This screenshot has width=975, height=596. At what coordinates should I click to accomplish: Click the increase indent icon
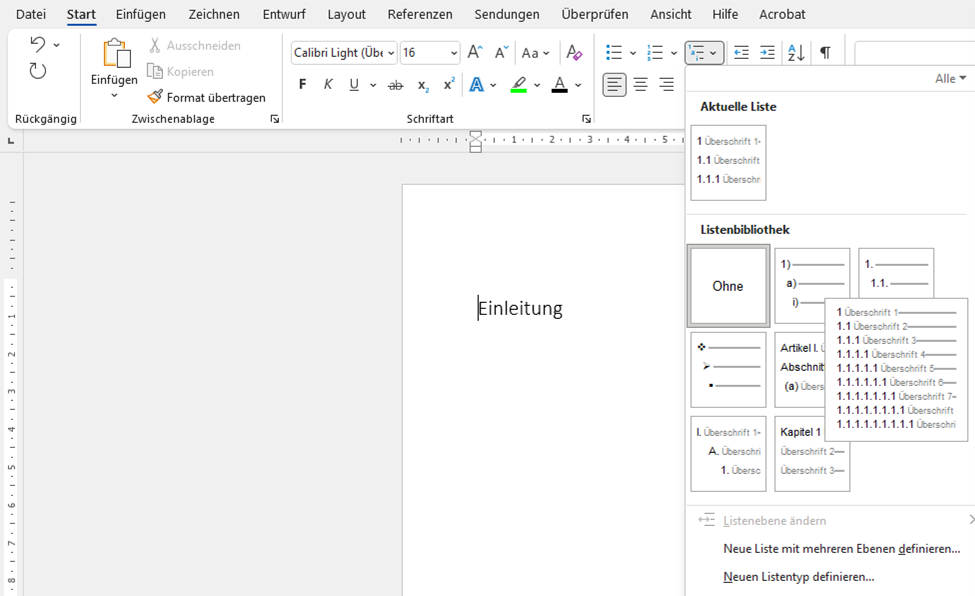[767, 53]
